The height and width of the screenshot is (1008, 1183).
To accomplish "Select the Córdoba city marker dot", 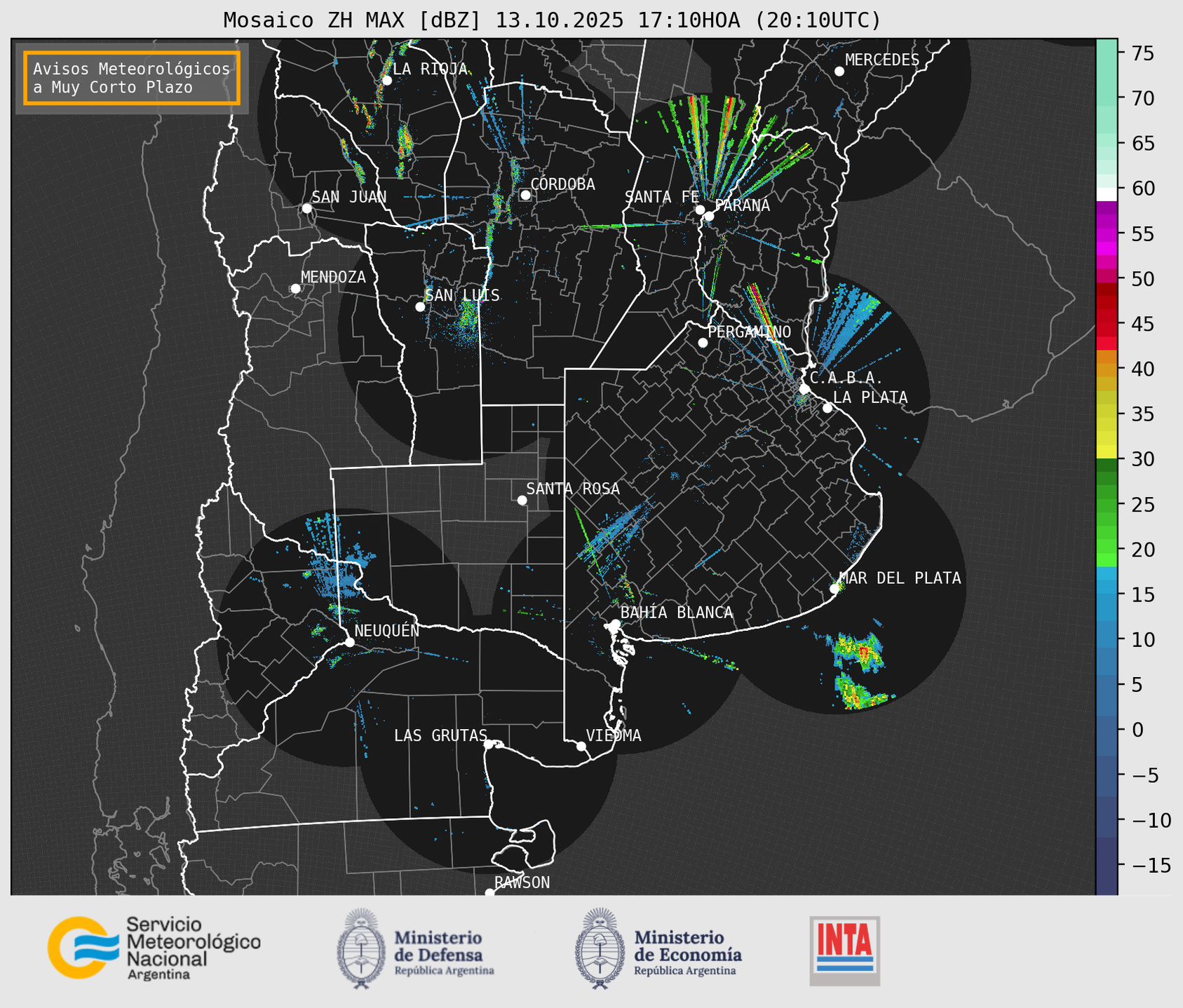I will point(525,195).
